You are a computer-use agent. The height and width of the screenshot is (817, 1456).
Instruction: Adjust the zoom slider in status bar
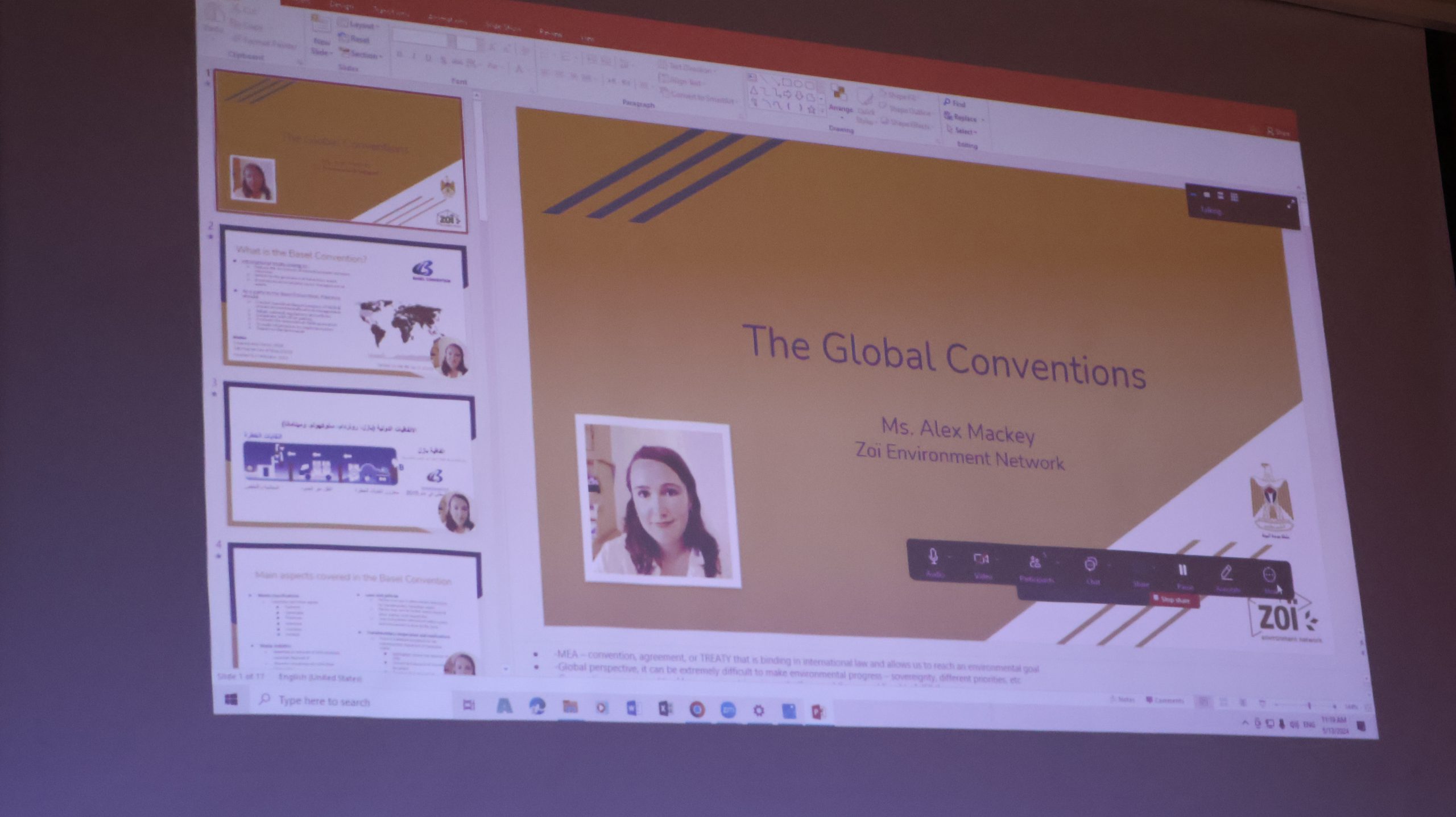click(x=1309, y=706)
